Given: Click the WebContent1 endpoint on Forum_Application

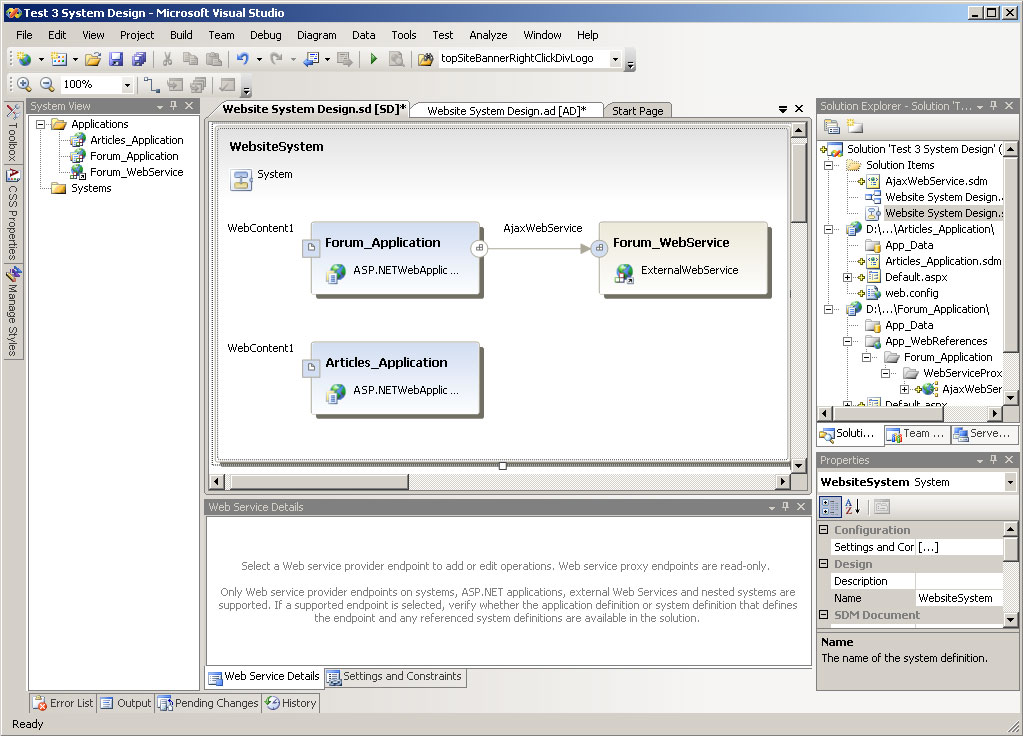Looking at the screenshot, I should pos(311,248).
